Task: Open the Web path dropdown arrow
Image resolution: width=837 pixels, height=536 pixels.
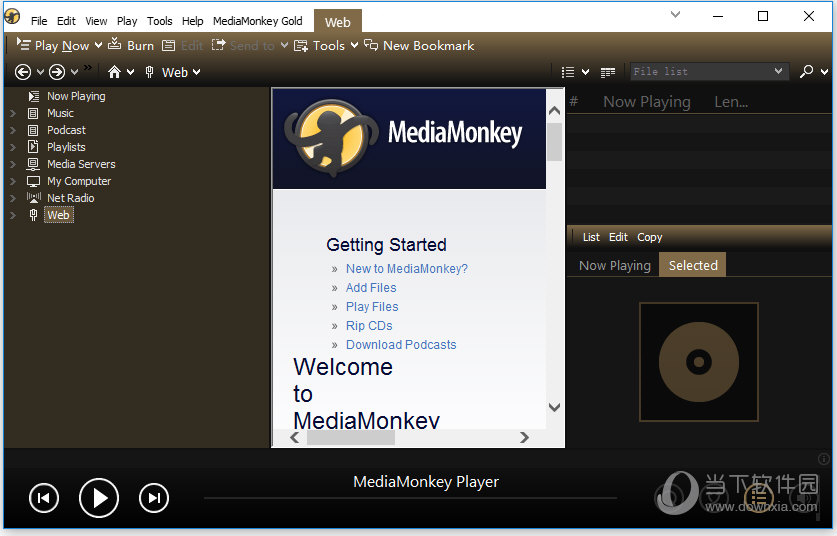Action: tap(196, 72)
